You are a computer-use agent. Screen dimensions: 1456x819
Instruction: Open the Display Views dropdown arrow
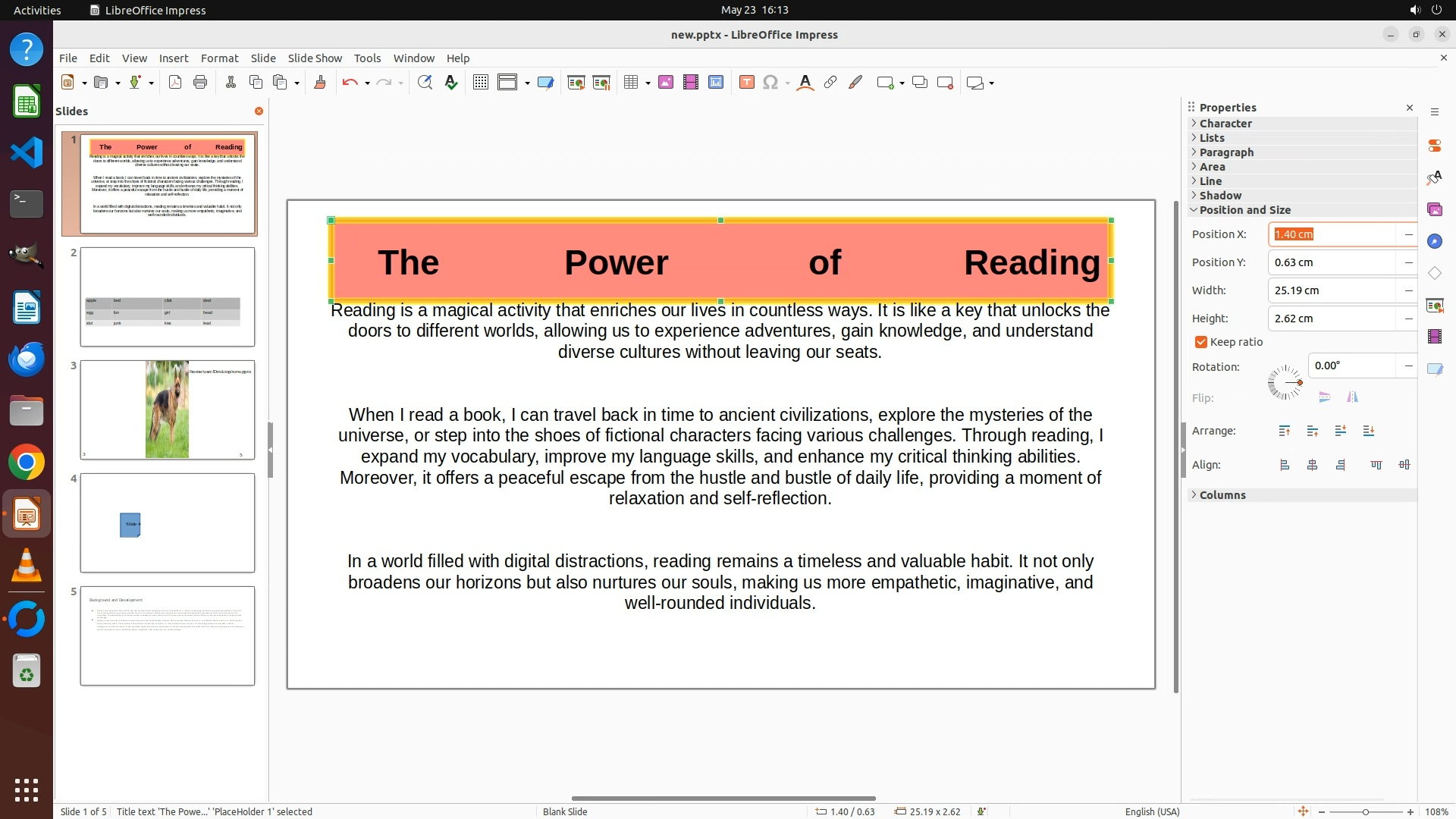click(527, 83)
